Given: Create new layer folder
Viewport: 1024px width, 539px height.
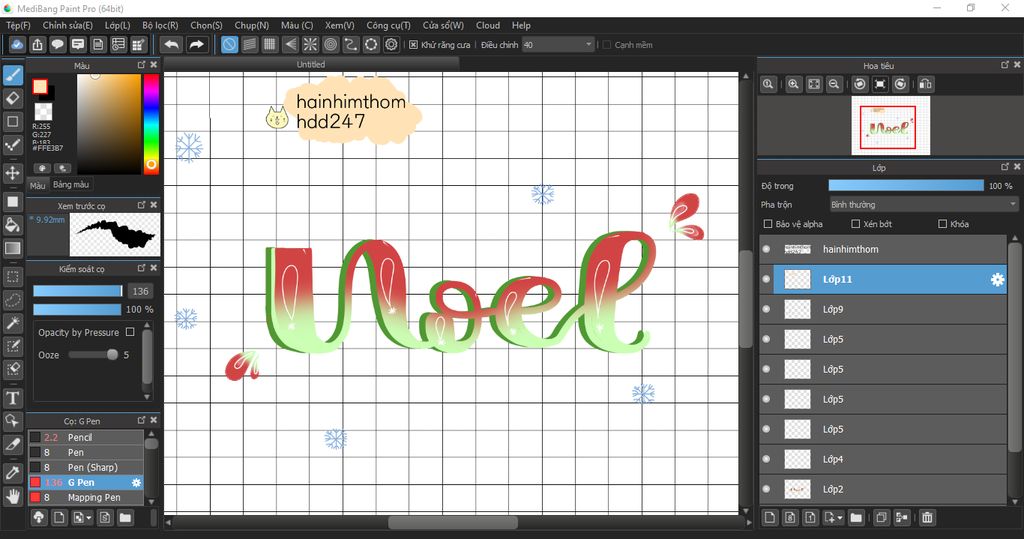Looking at the screenshot, I should [856, 518].
